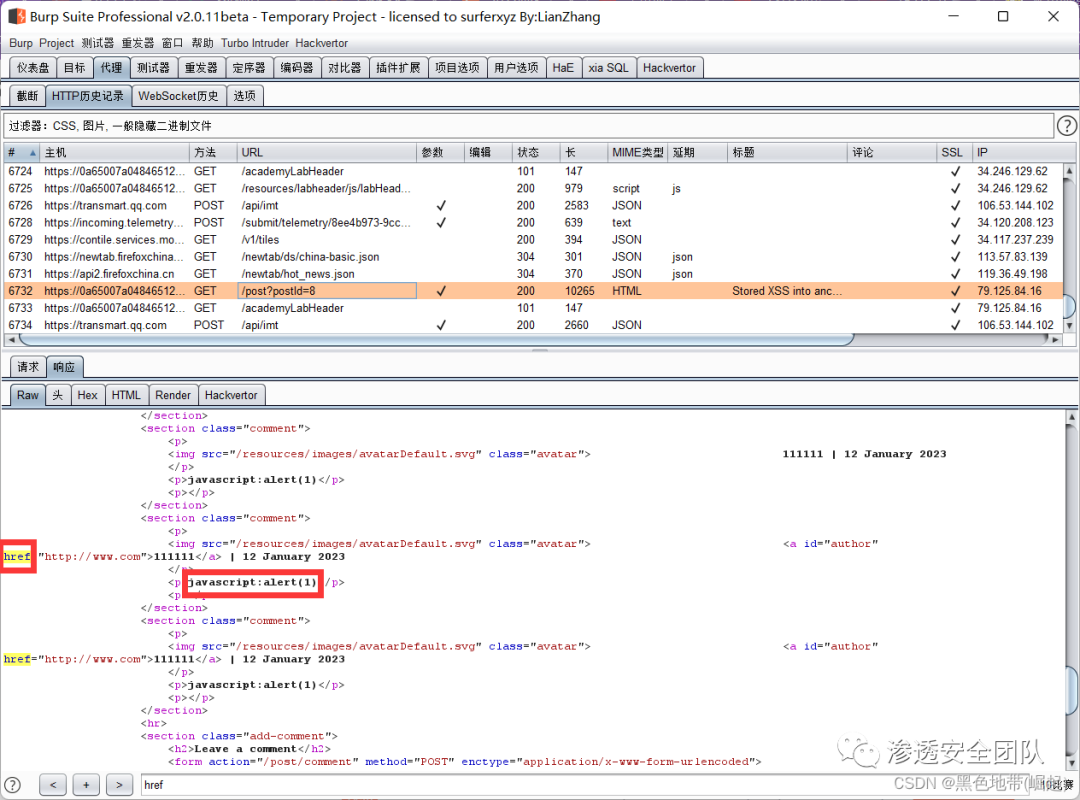Sort history by the URL column header
1080x800 pixels.
click(326, 153)
